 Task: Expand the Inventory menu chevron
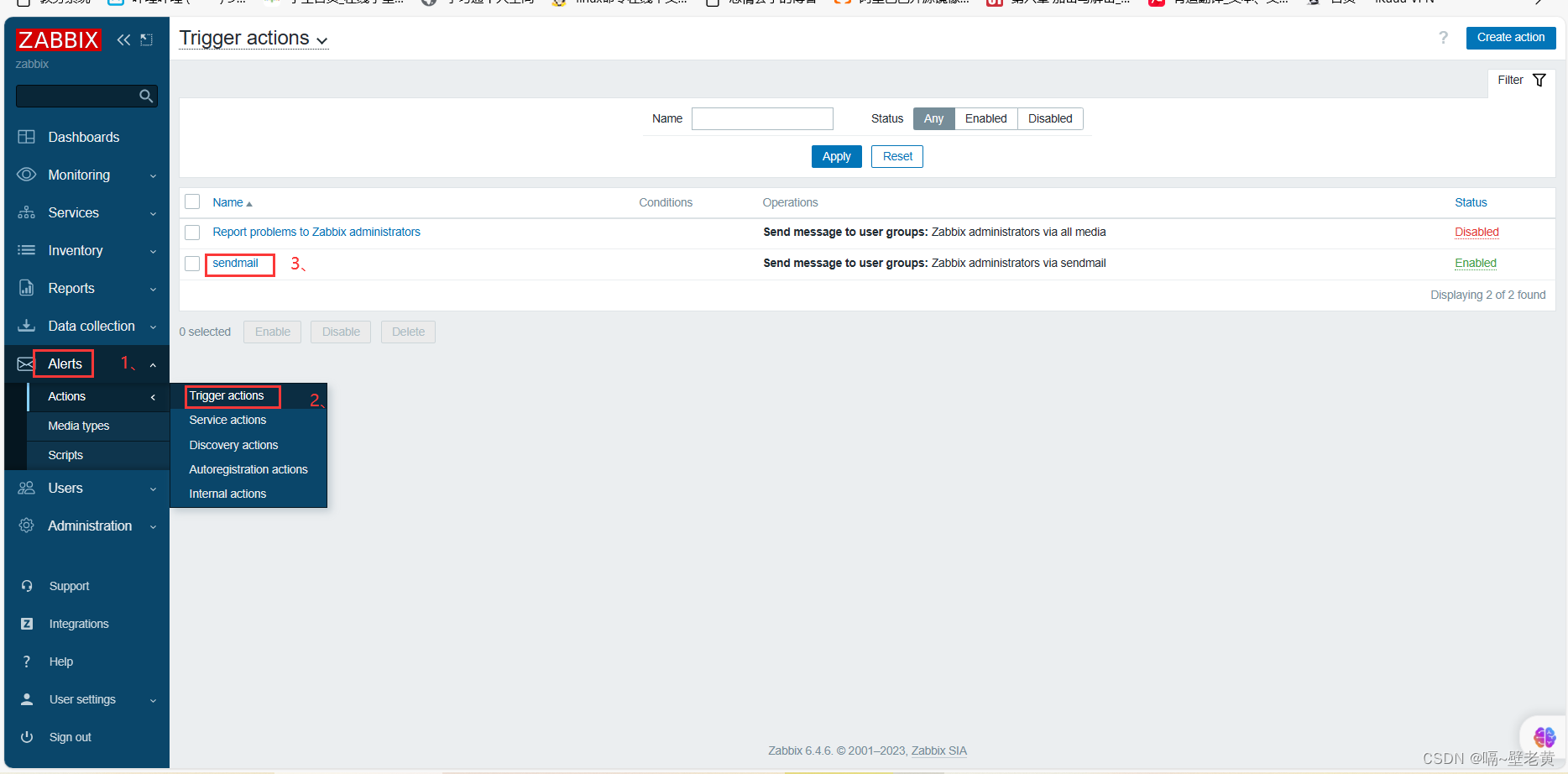pos(153,251)
